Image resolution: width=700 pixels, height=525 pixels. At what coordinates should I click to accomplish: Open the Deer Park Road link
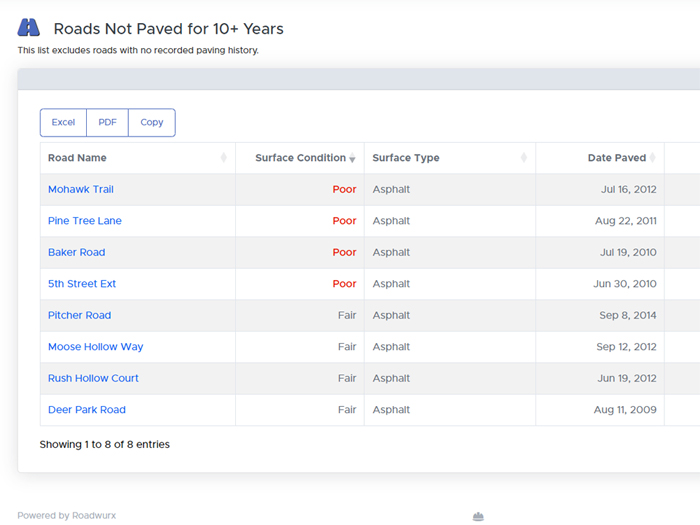click(x=87, y=410)
